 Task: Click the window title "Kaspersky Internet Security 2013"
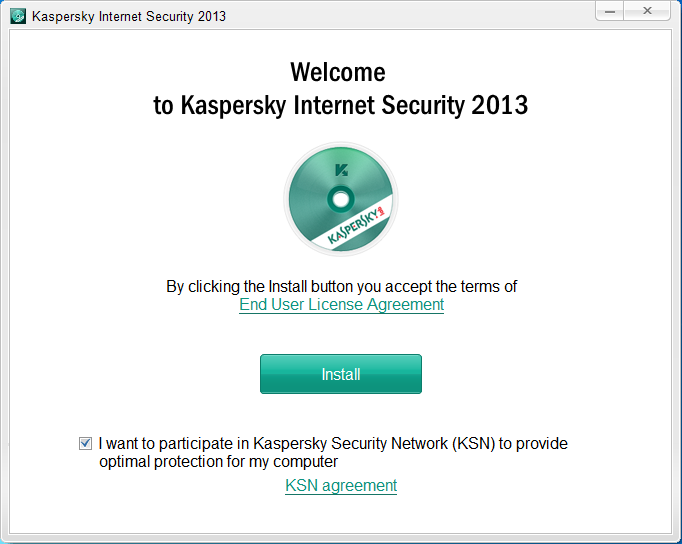pyautogui.click(x=129, y=16)
